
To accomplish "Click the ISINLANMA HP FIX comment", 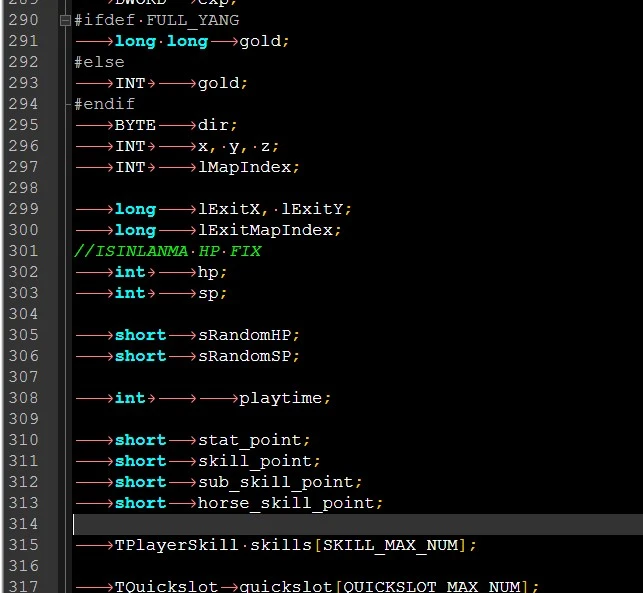I will point(167,251).
